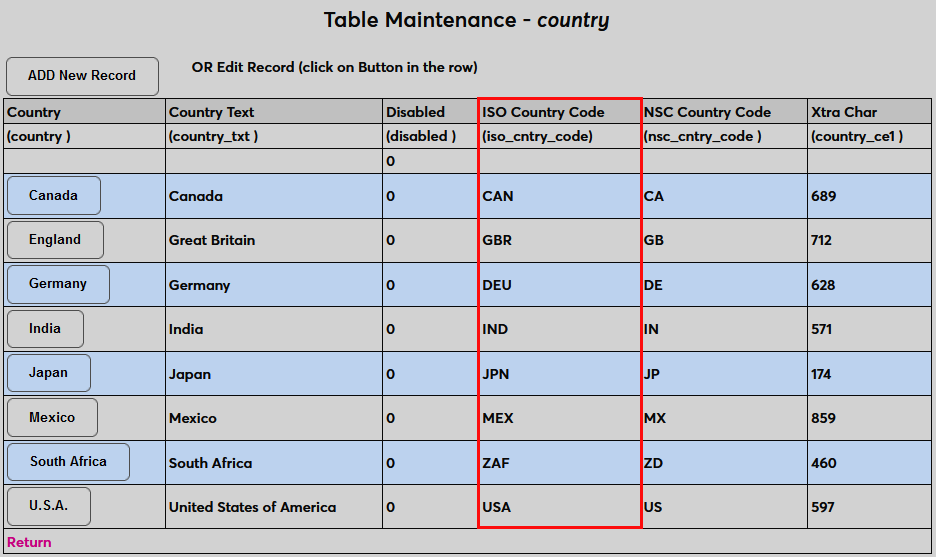Click the Xtra Char column header
Screen dimensions: 936x557
pyautogui.click(x=844, y=112)
